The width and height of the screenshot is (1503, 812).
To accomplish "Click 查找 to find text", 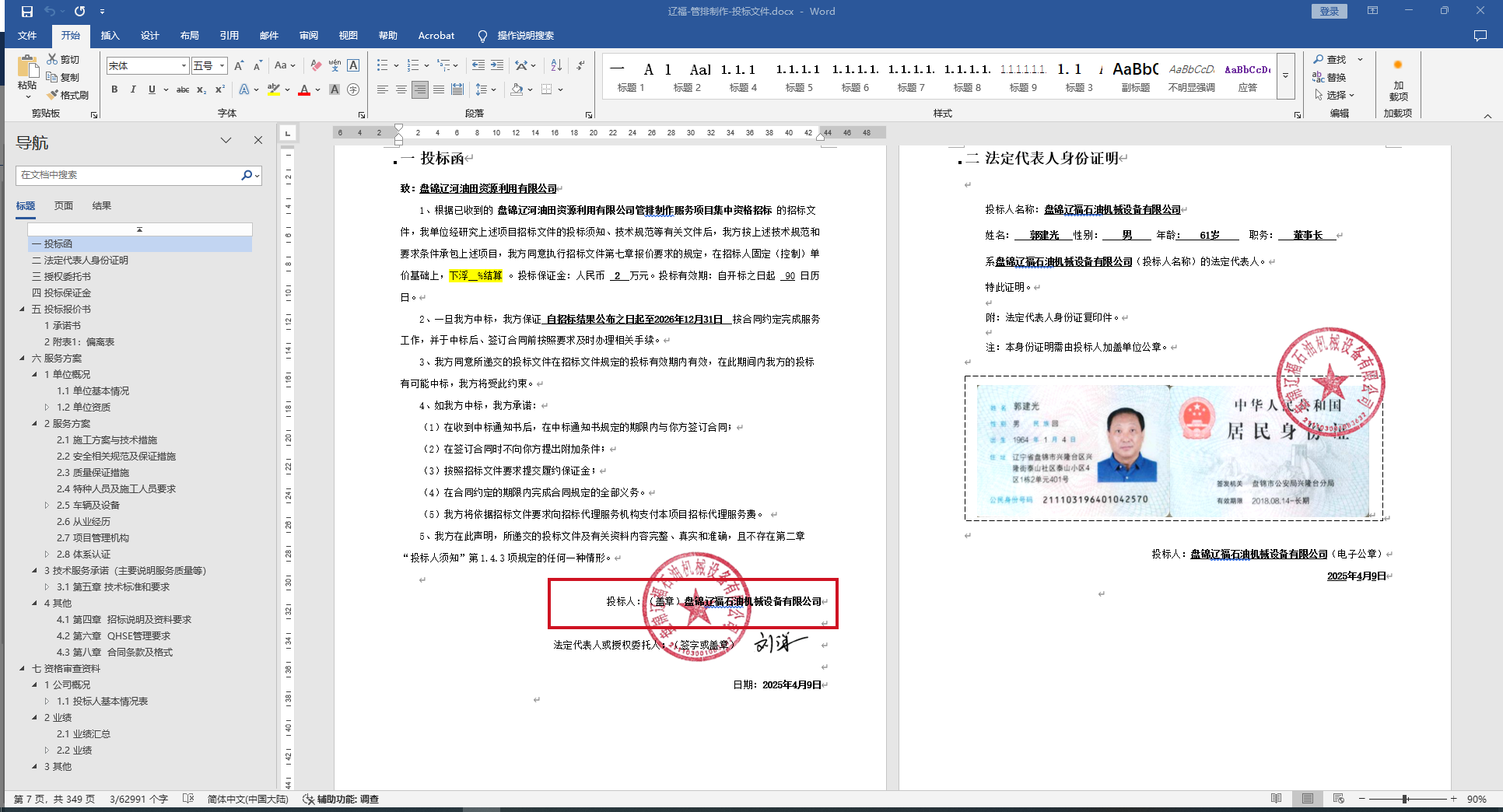I will pos(1330,59).
